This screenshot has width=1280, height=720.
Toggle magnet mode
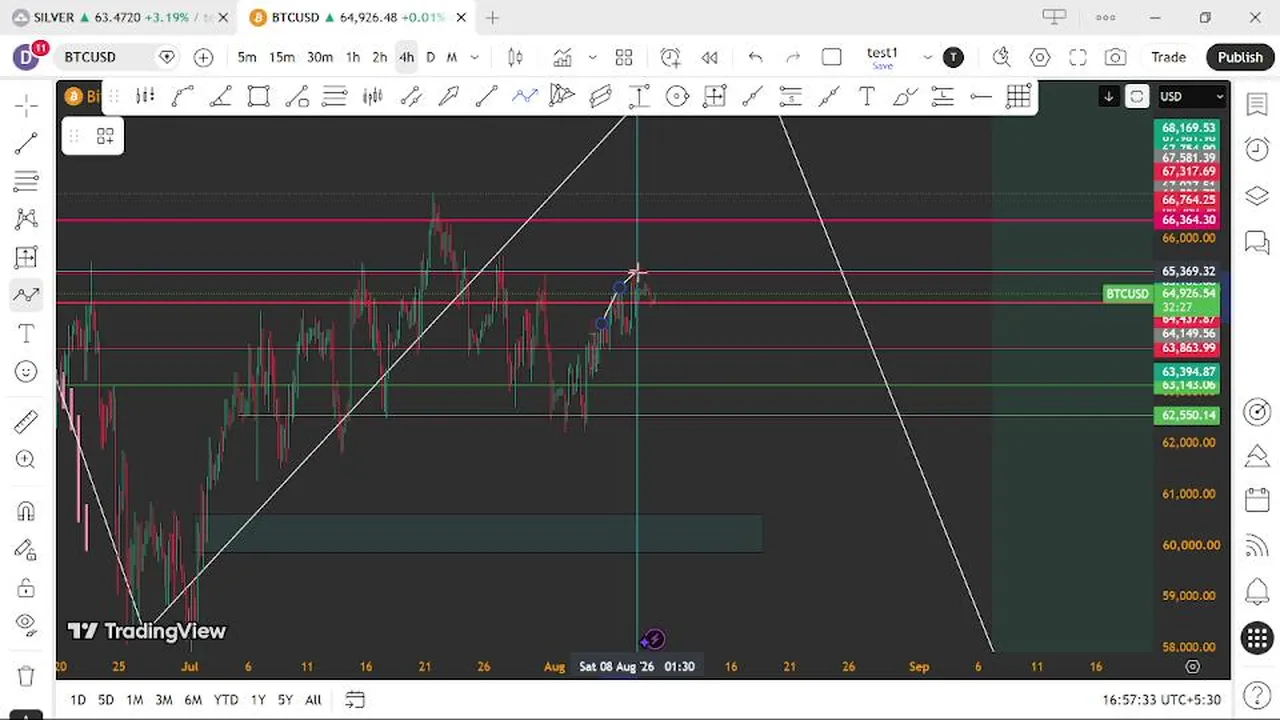(x=26, y=511)
